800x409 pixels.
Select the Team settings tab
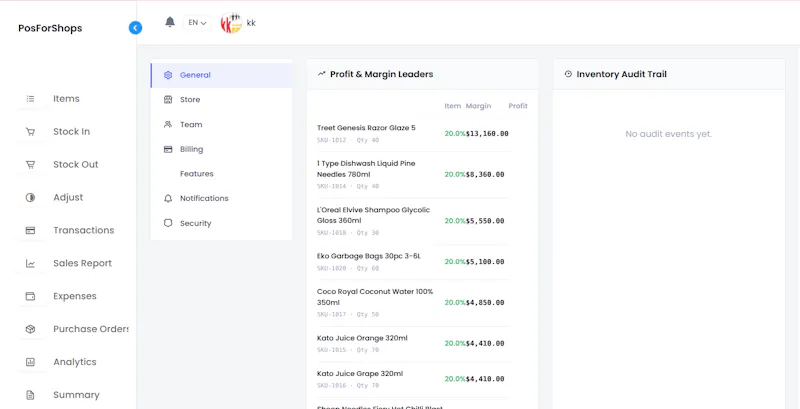click(221, 124)
